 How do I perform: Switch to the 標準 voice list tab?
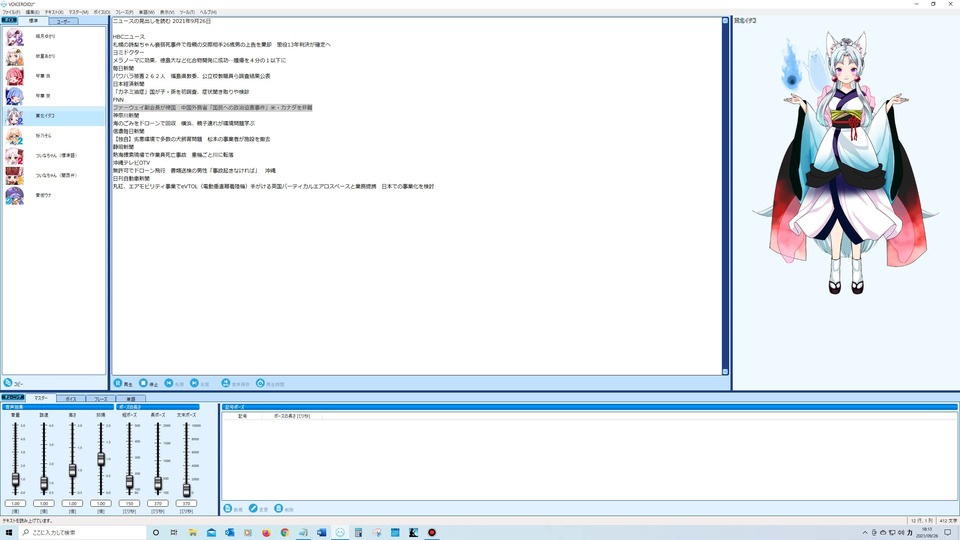point(33,21)
